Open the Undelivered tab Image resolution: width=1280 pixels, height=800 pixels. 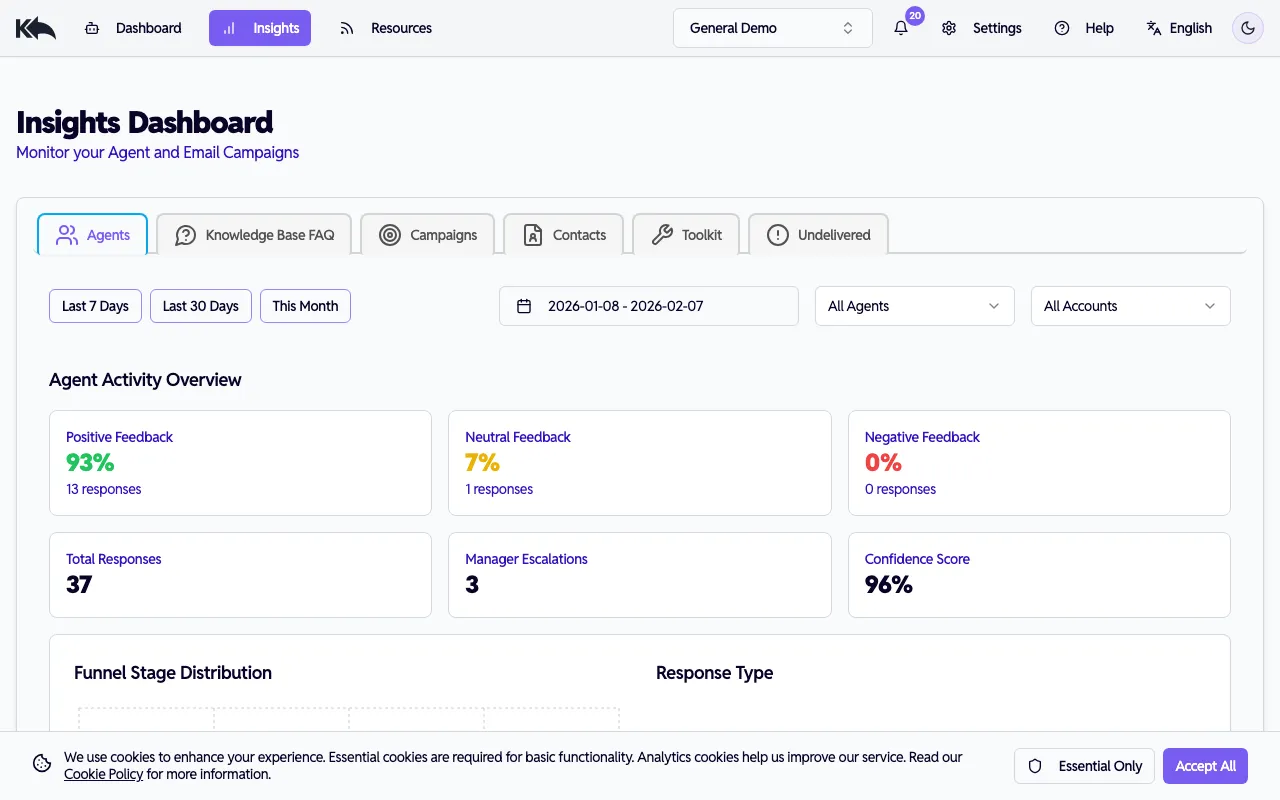818,234
